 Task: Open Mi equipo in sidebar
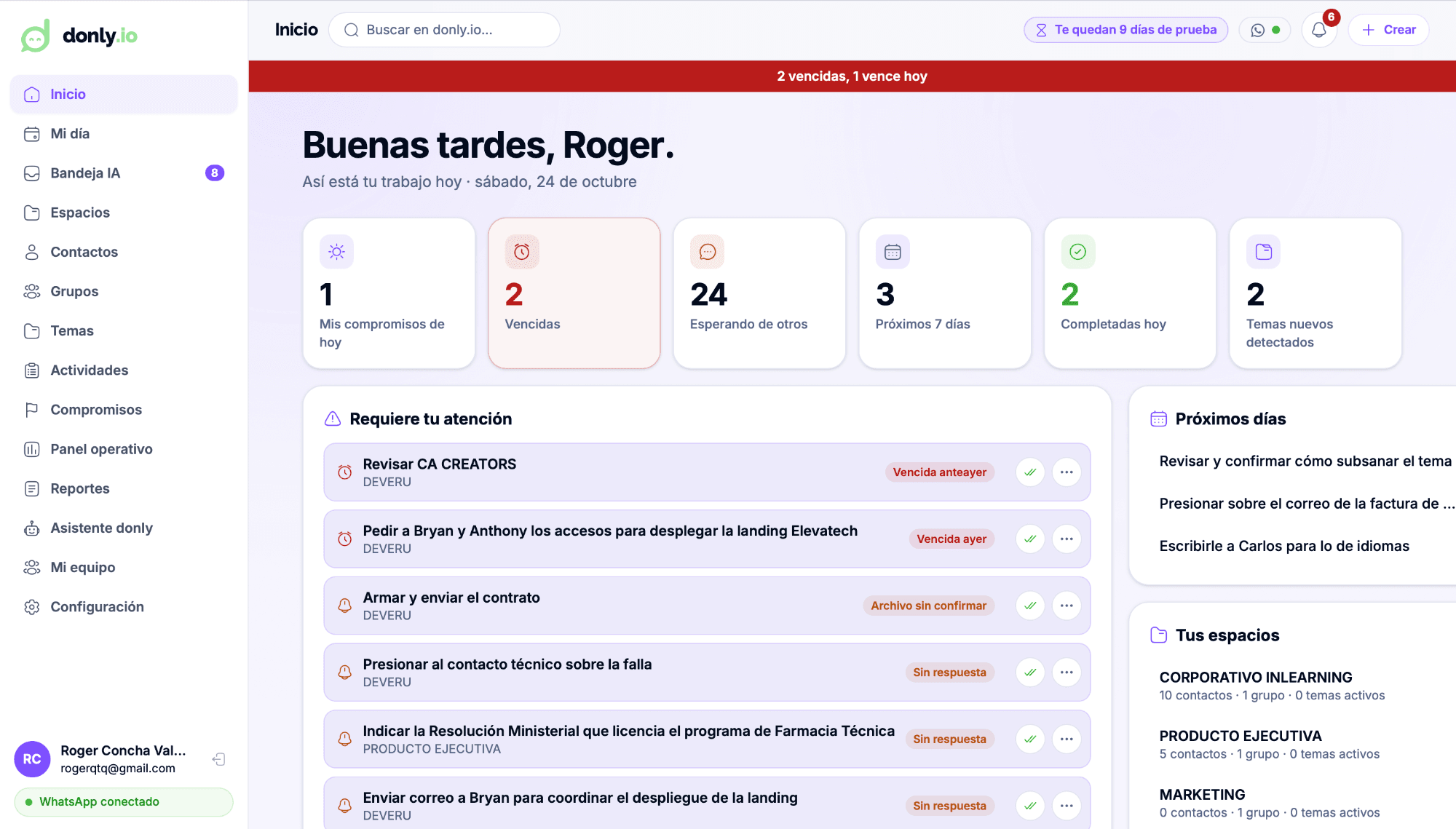[x=124, y=568]
